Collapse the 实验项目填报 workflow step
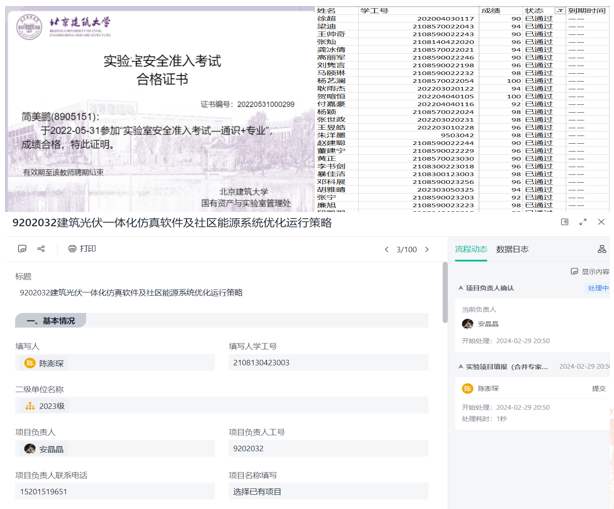This screenshot has width=614, height=509. click(x=460, y=367)
